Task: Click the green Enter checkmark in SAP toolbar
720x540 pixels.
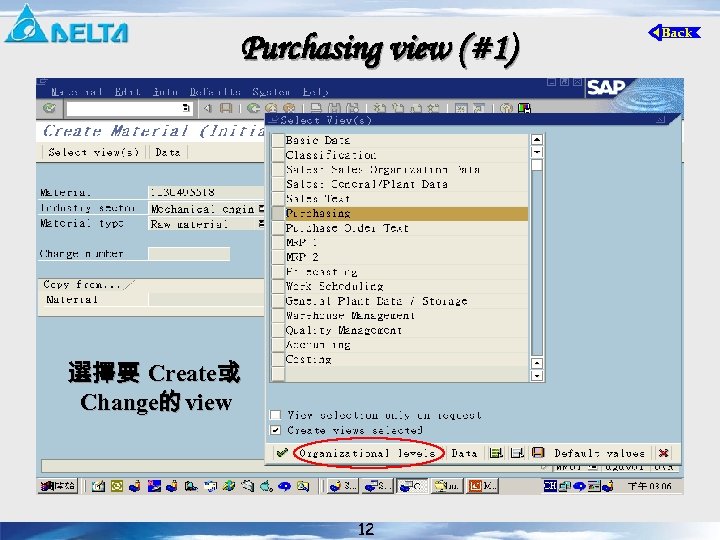Action: tap(49, 108)
